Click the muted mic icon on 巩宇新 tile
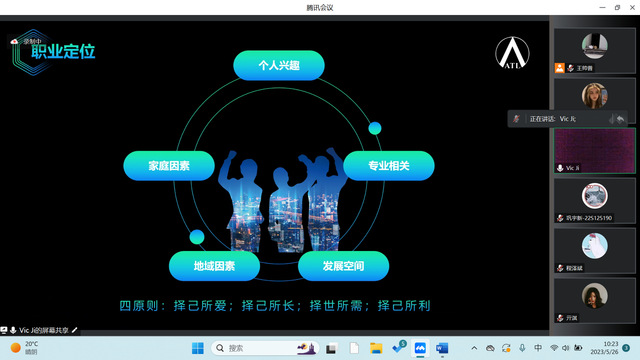Image resolution: width=640 pixels, height=360 pixels. click(x=560, y=218)
